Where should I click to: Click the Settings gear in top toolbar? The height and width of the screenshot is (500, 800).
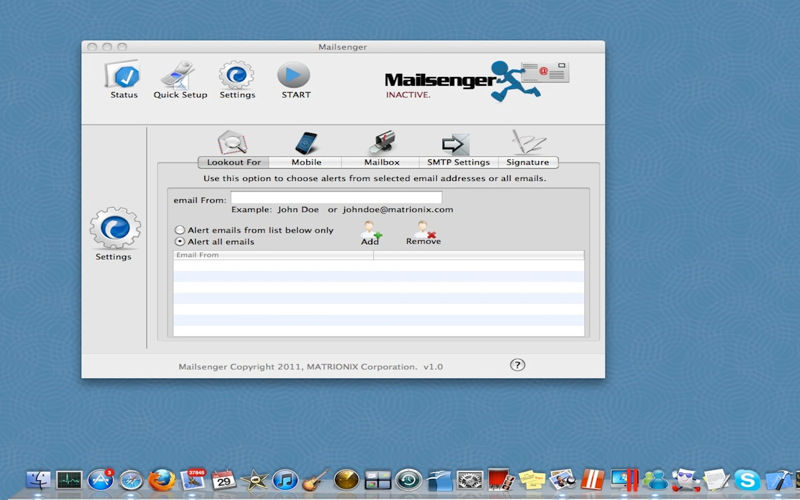click(237, 76)
